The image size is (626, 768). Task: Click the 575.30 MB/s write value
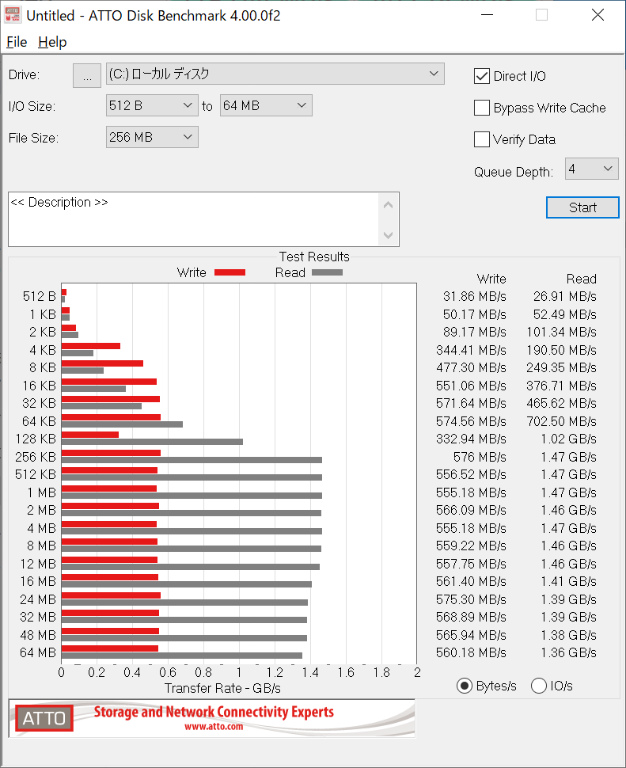coord(471,600)
